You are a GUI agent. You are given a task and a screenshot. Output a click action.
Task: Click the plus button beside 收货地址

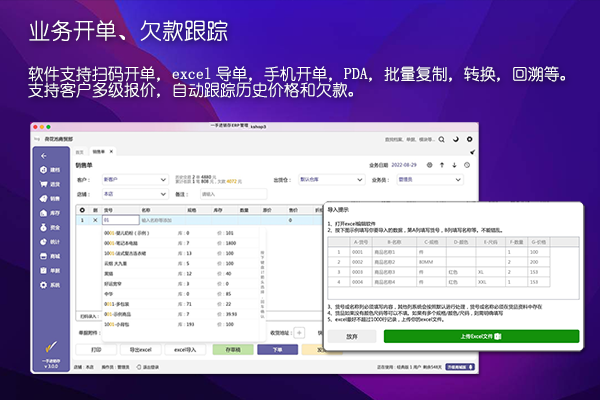tap(299, 333)
